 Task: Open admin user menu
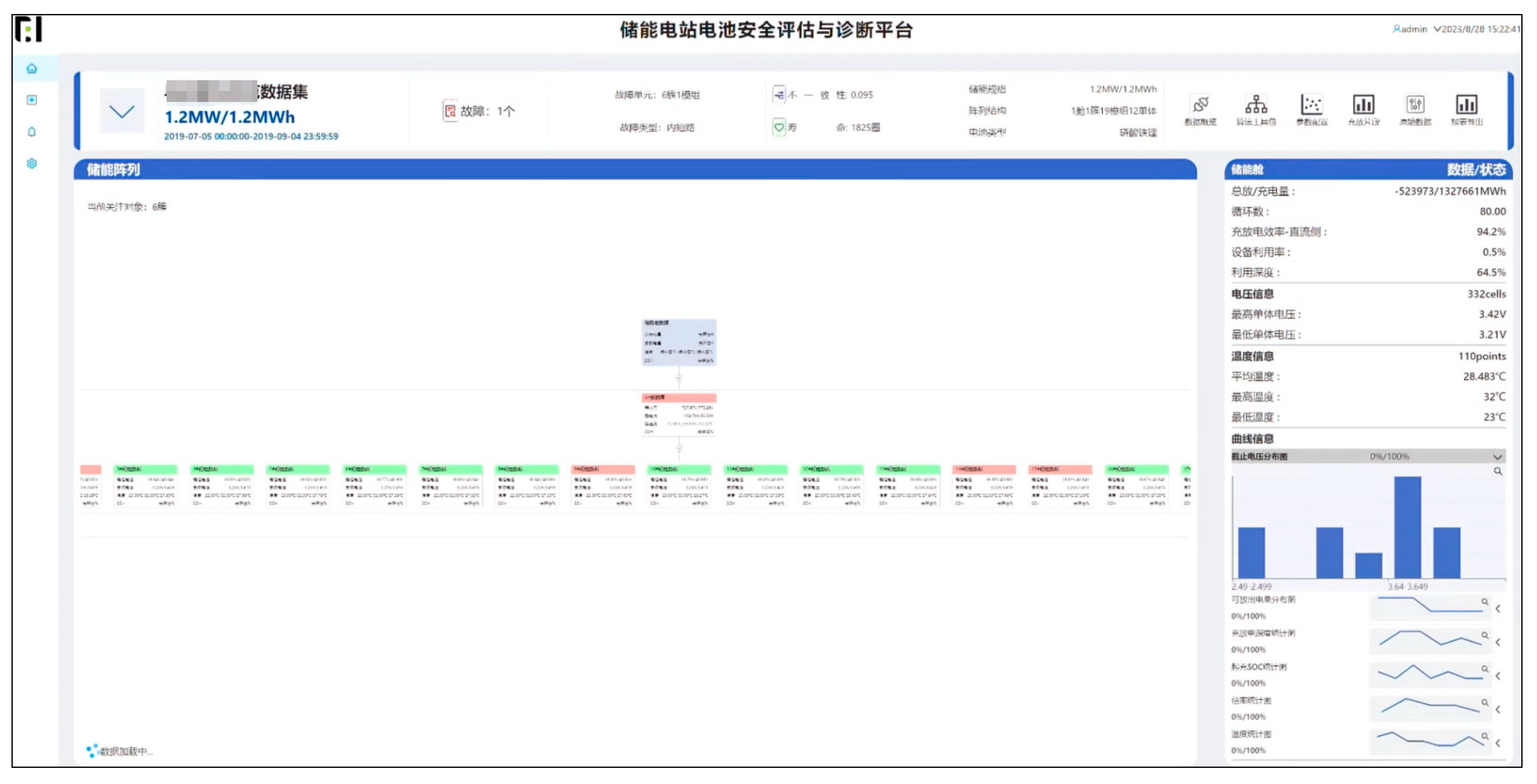1410,29
